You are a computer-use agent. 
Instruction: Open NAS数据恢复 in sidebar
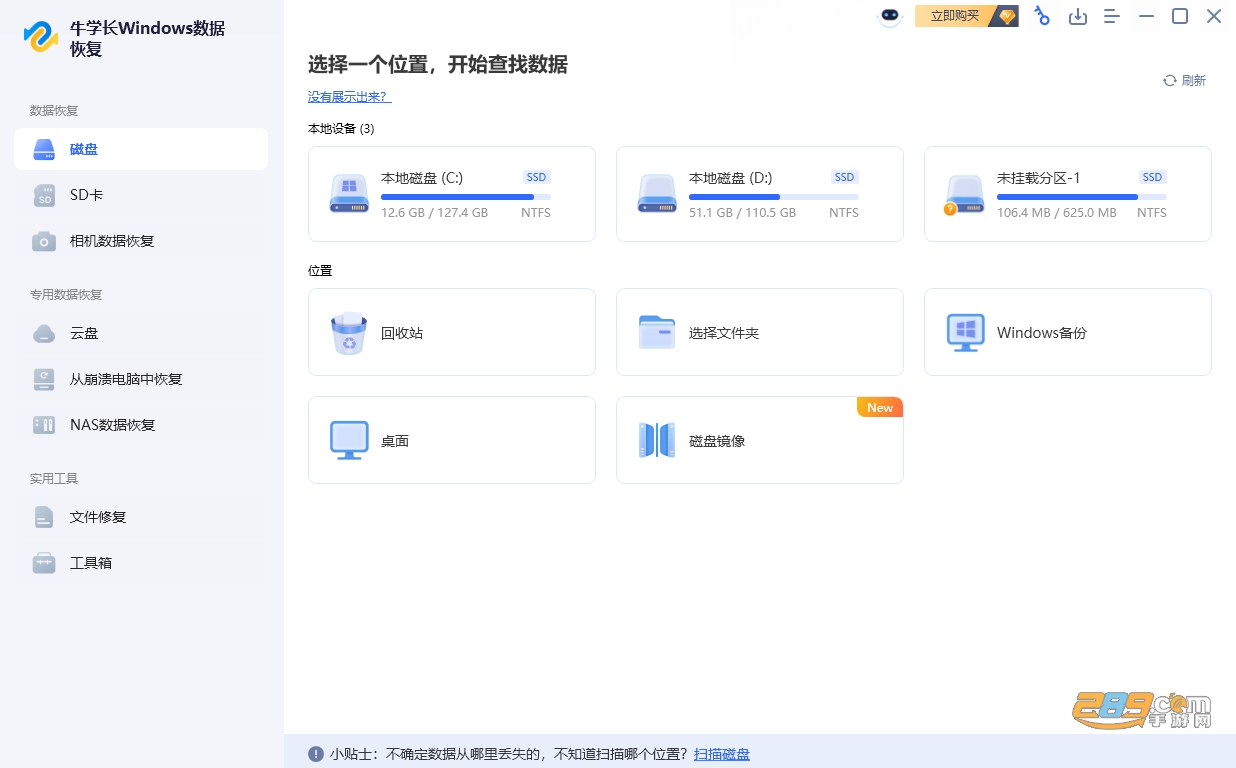coord(141,425)
